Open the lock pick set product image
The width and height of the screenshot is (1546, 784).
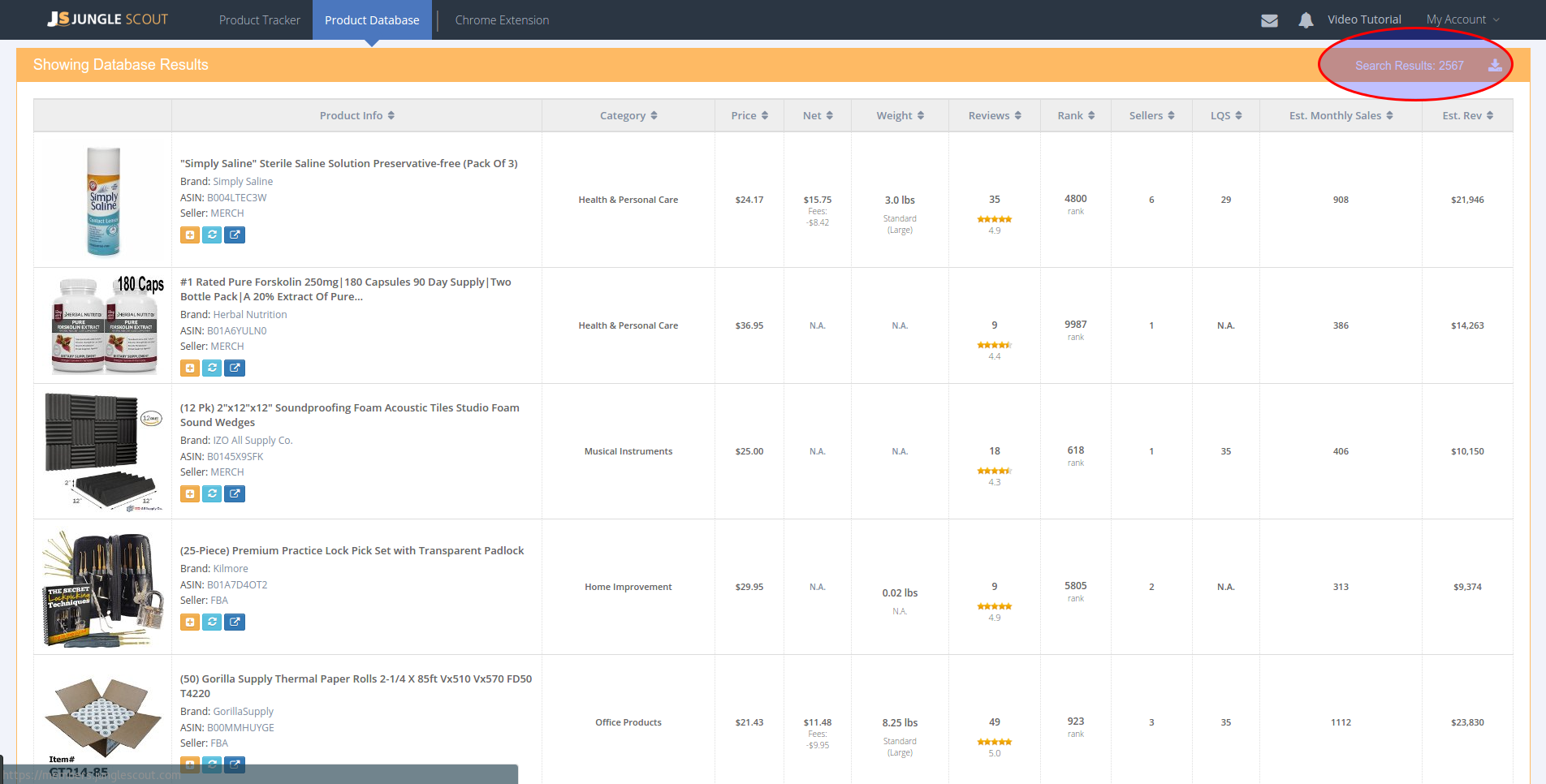103,588
